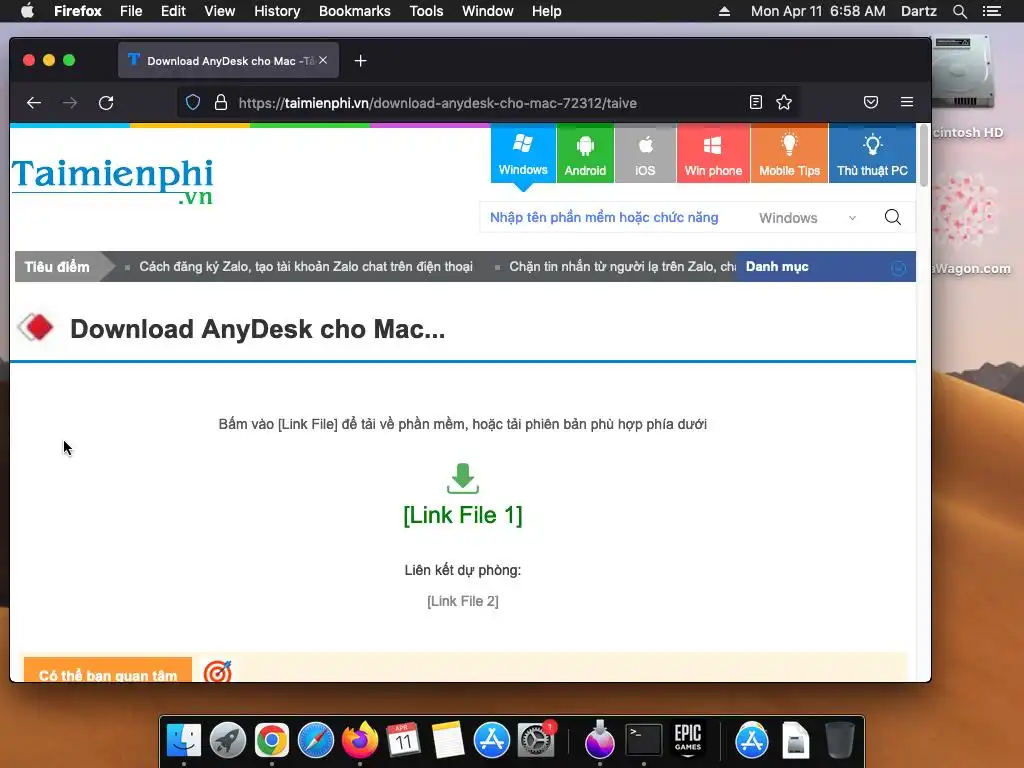The height and width of the screenshot is (768, 1024).
Task: Select the Thủ thuật PC category tile
Action: (x=872, y=153)
